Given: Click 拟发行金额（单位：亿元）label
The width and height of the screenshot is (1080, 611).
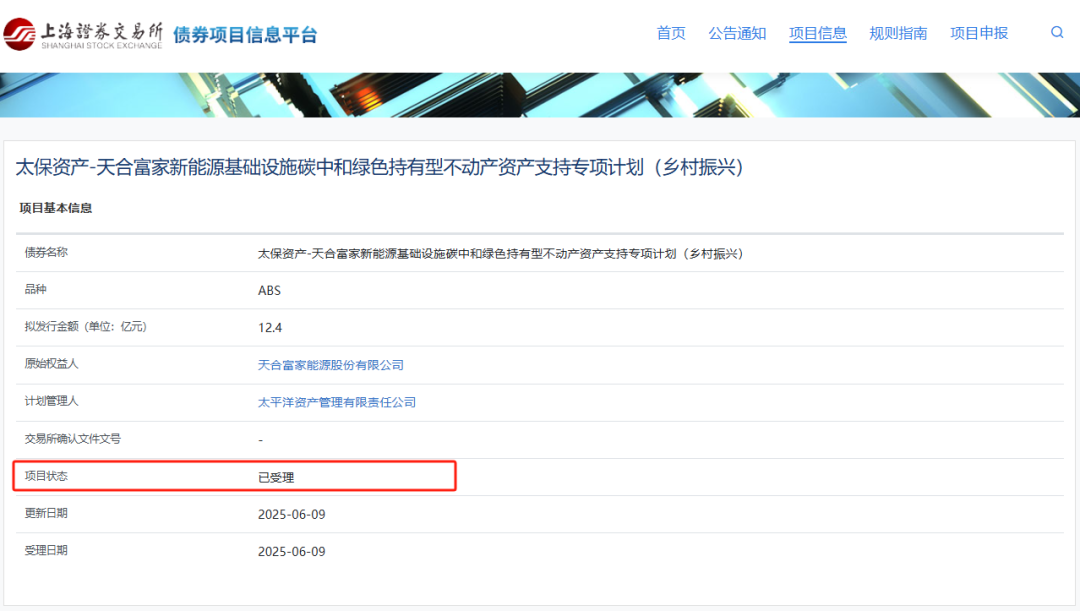Looking at the screenshot, I should 85,327.
